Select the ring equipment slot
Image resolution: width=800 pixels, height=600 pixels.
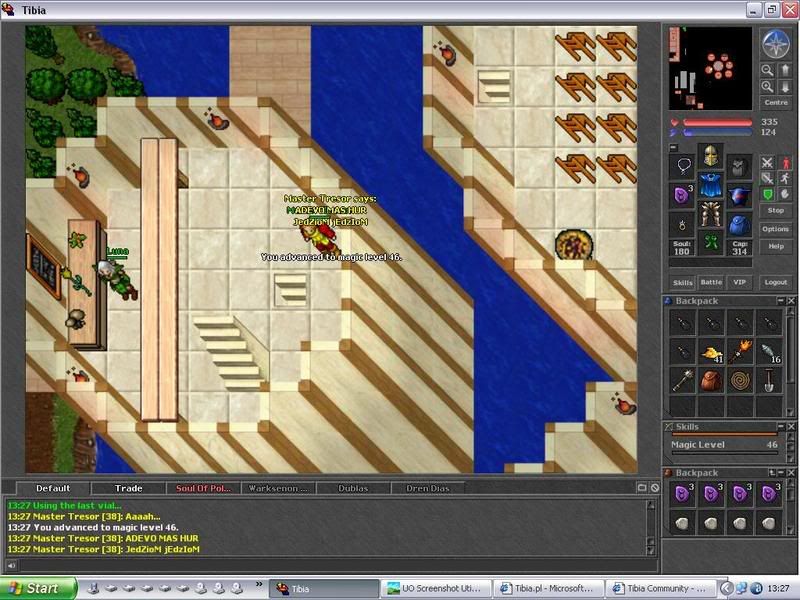point(682,224)
